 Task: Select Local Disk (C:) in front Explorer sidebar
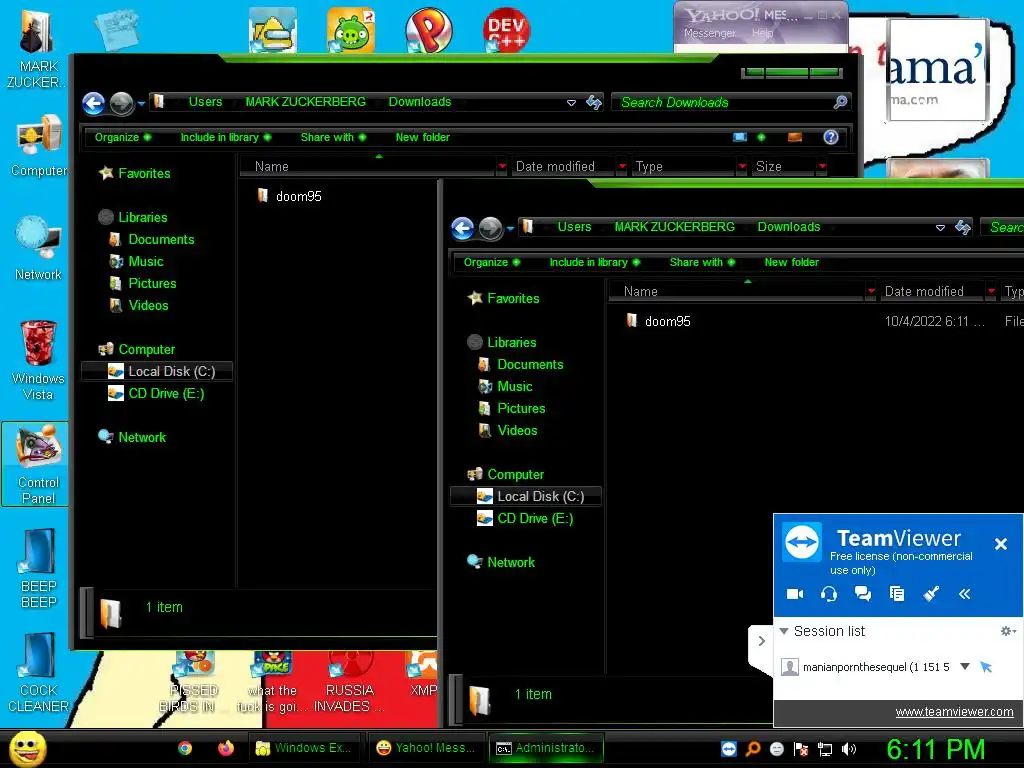(526, 496)
